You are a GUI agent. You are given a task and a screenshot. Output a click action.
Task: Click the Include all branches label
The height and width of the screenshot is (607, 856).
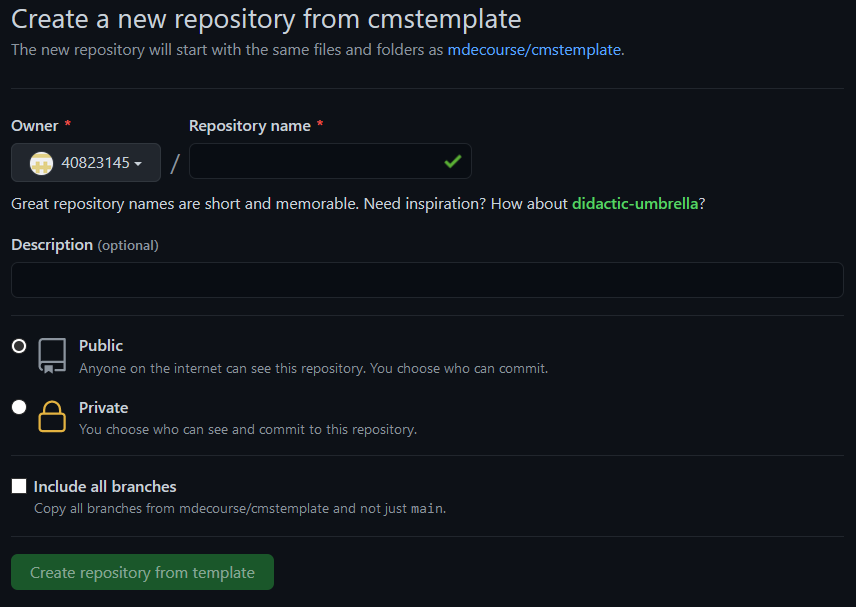click(105, 486)
